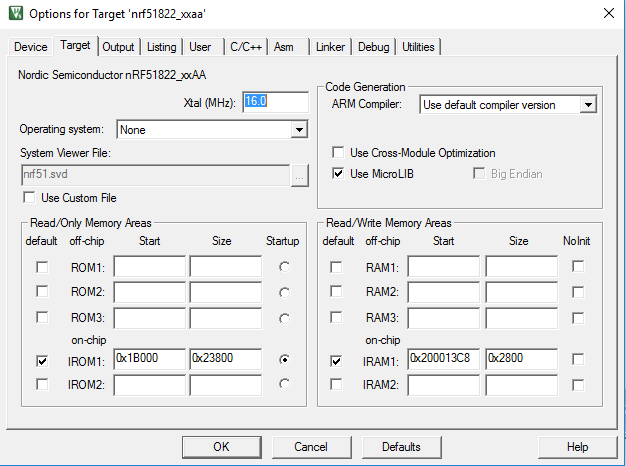Toggle the Use MicroLIB checkbox
This screenshot has width=626, height=466.
tap(338, 174)
